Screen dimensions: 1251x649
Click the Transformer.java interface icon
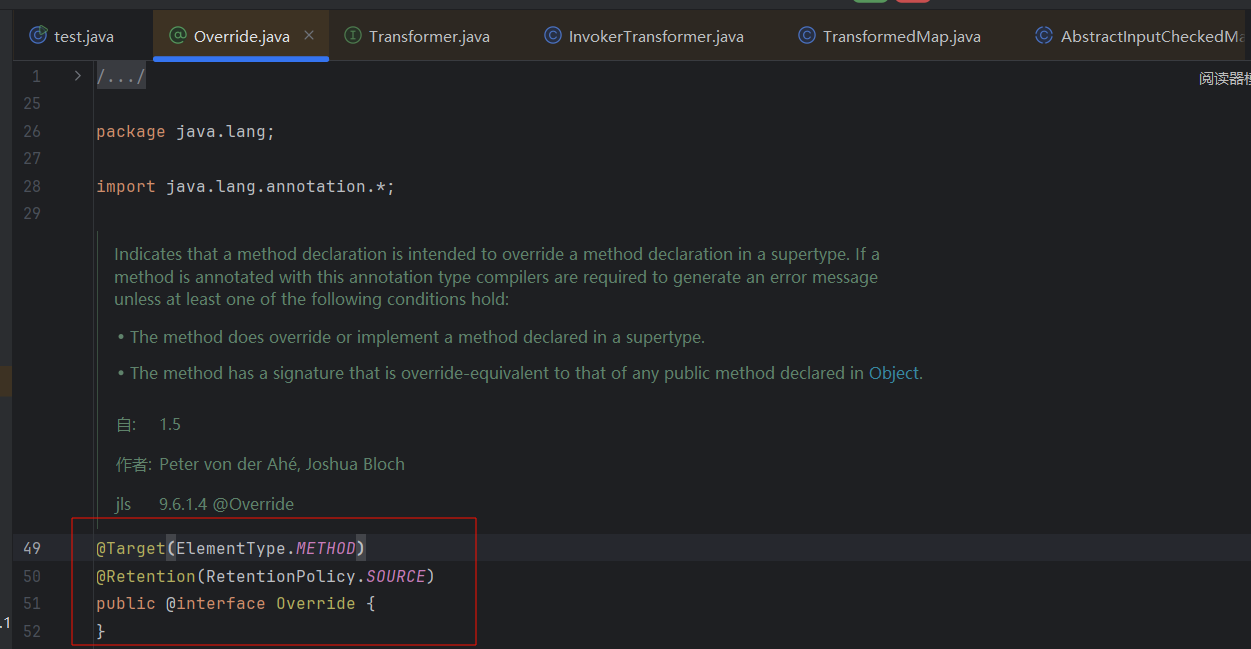(353, 36)
